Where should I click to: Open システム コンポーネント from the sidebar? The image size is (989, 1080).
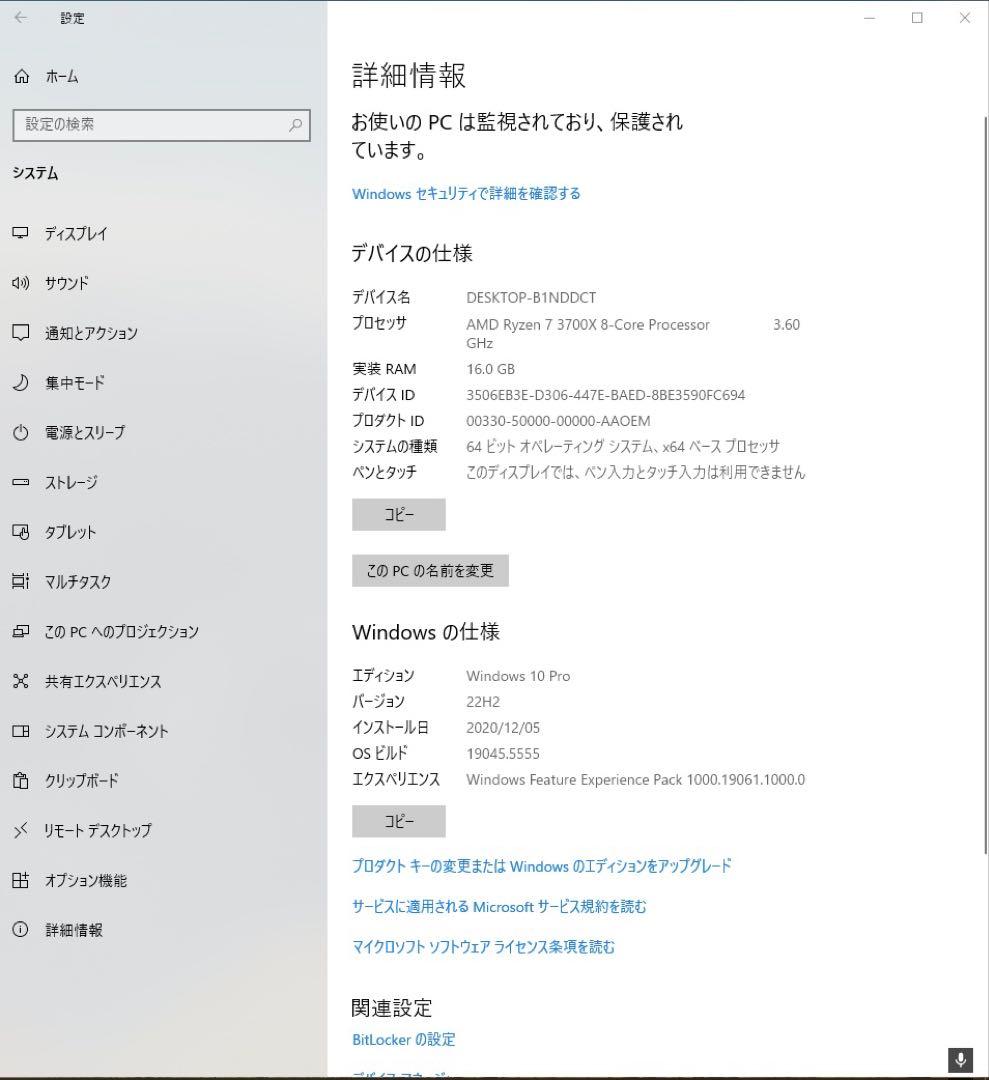[x=21, y=731]
